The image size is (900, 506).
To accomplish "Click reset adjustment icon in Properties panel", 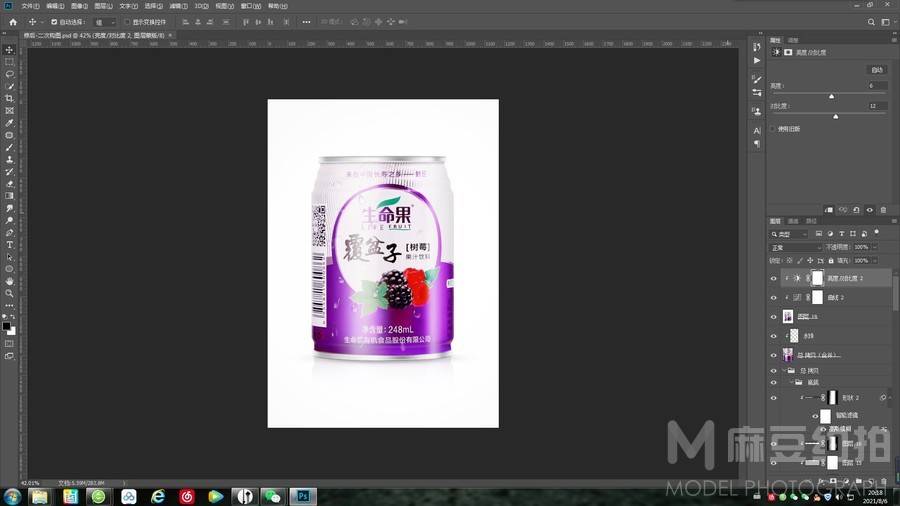I will pyautogui.click(x=856, y=210).
